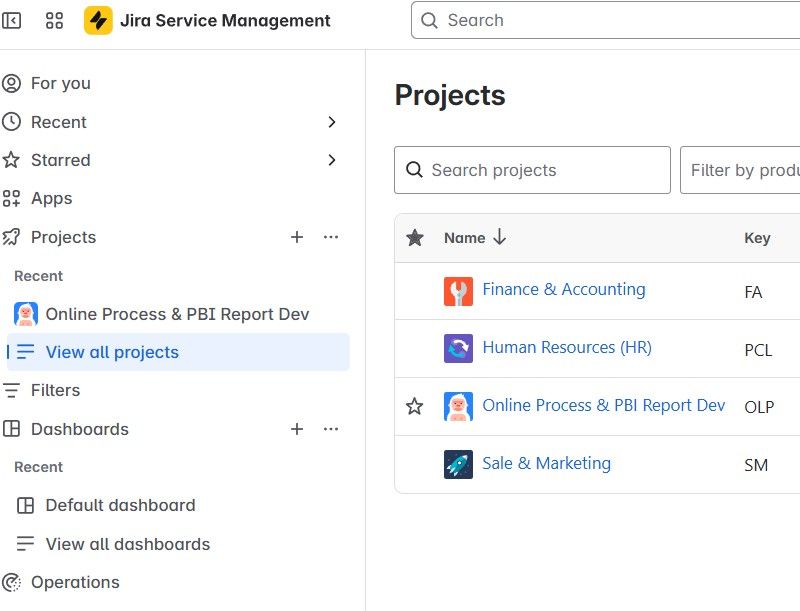This screenshot has height=611, width=800.
Task: Click the Projects page heading
Action: 450,95
